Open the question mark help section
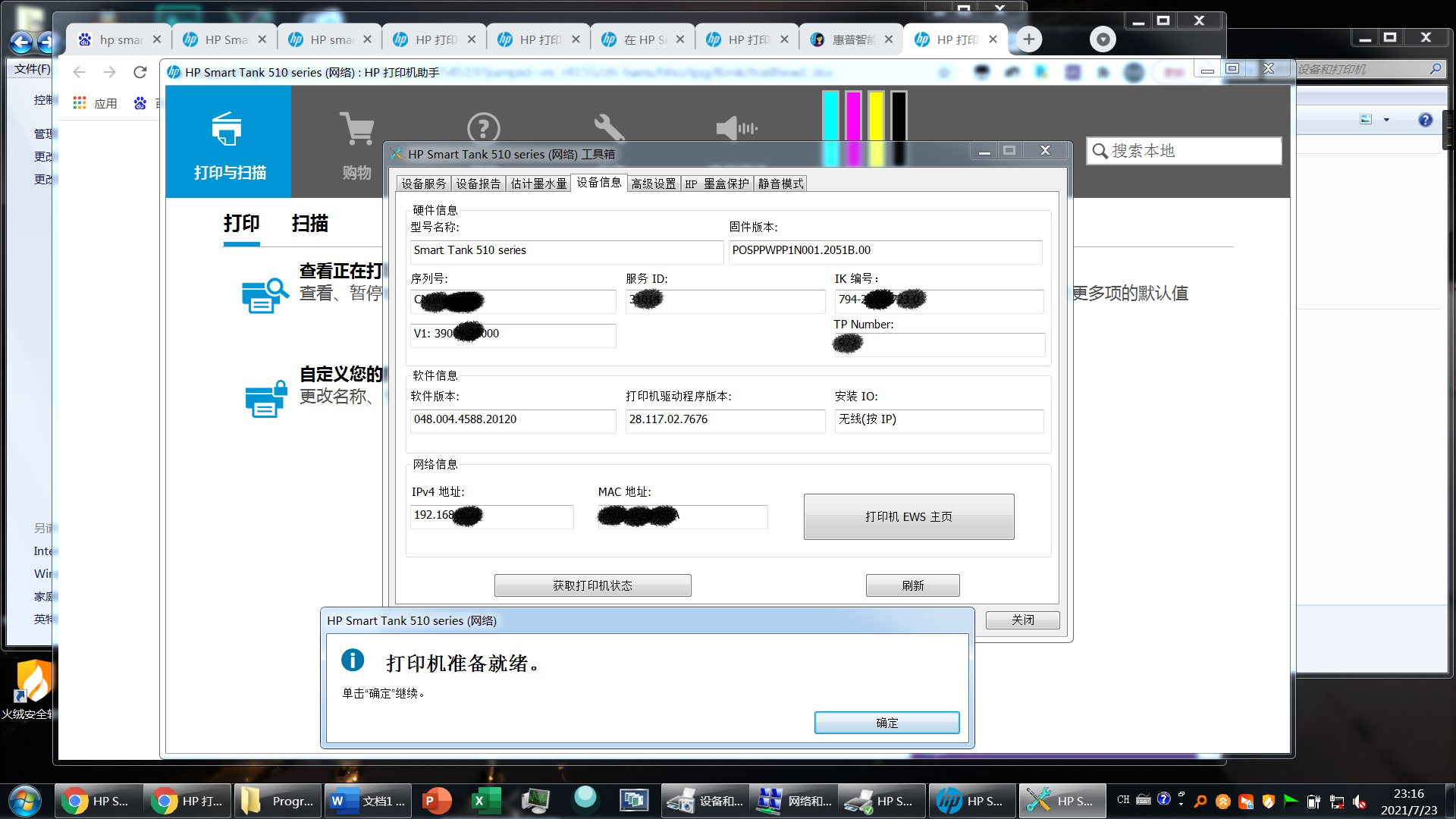Screen dimensions: 1456x819 point(483,127)
